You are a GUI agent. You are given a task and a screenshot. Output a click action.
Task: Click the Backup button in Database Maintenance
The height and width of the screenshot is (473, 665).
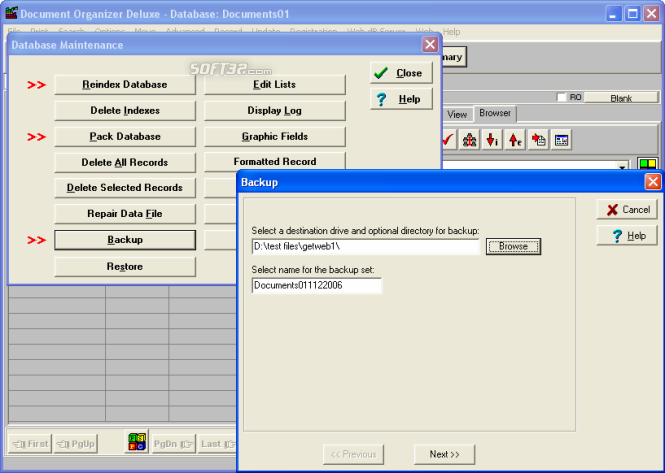coord(125,240)
